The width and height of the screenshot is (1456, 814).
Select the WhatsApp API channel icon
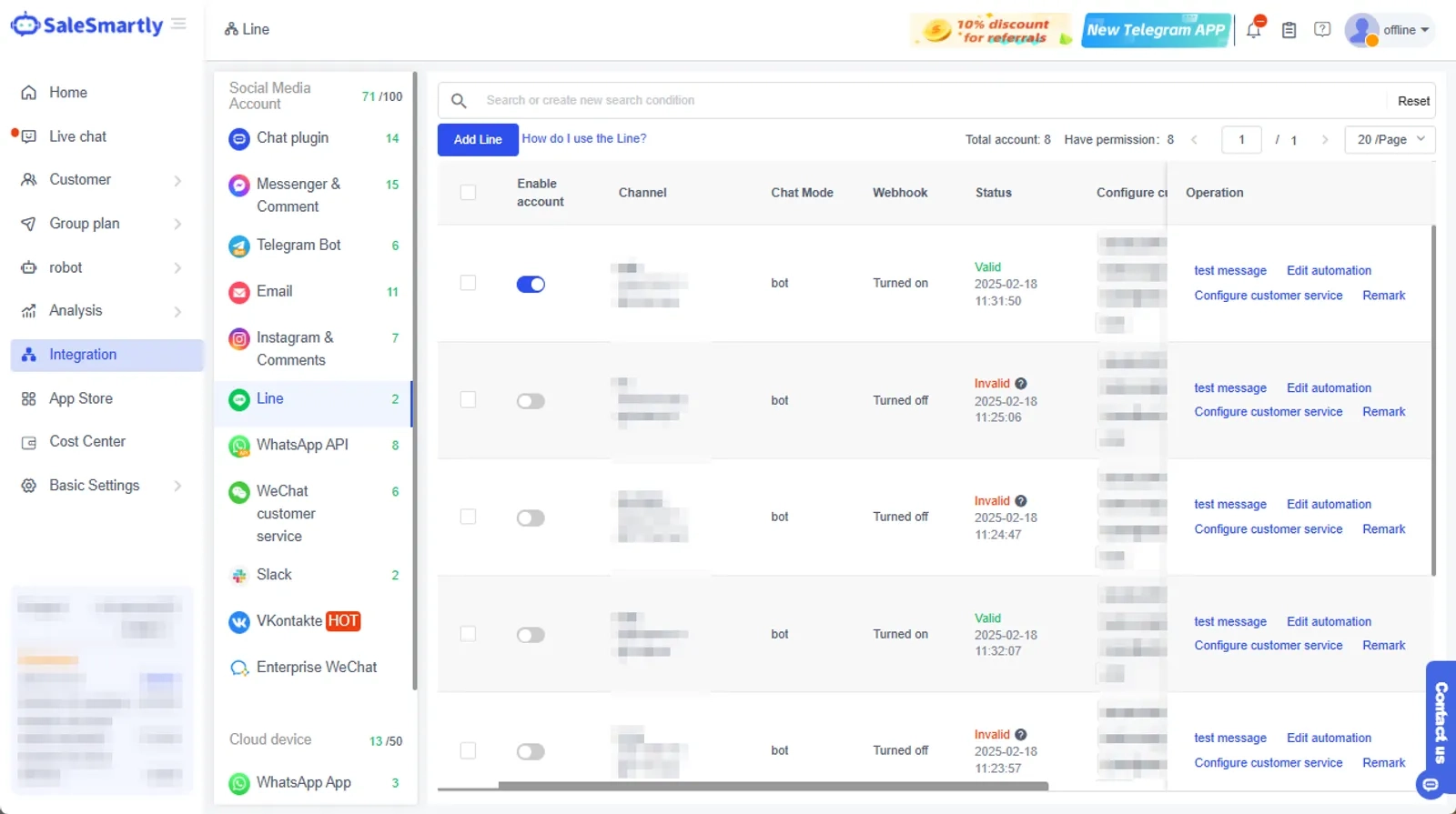(238, 446)
